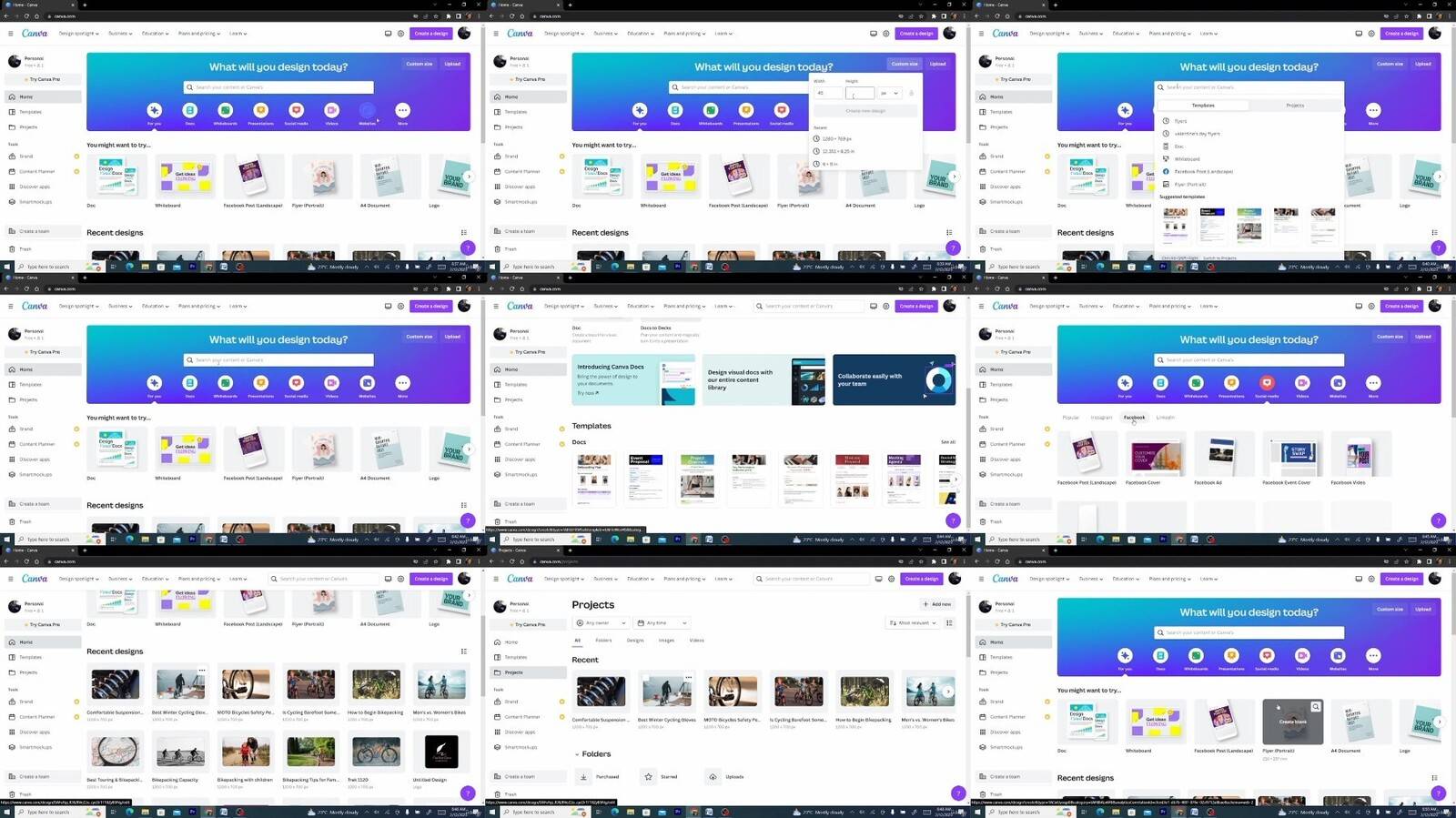Follow the 'Try now' link in the Docs banner

point(588,393)
